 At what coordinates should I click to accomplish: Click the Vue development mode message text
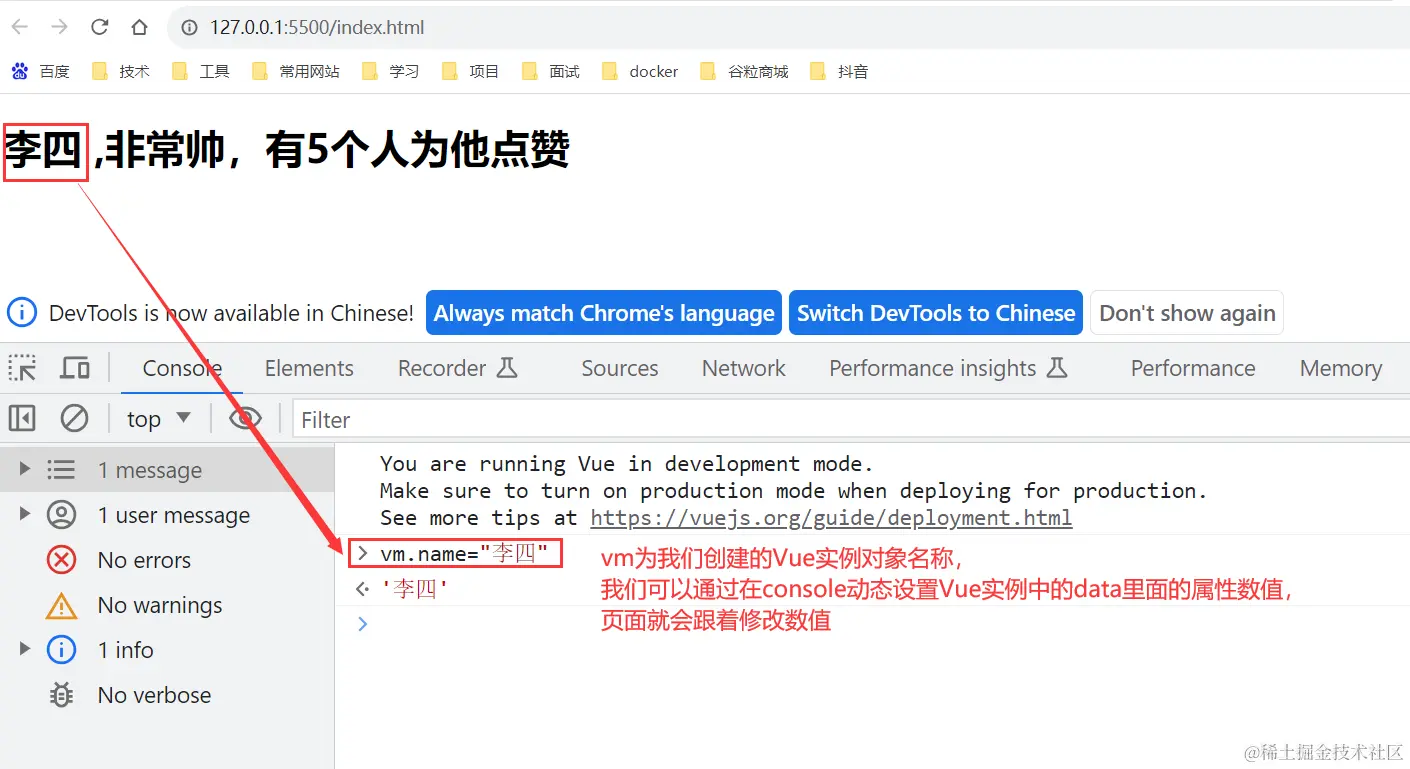click(x=794, y=491)
